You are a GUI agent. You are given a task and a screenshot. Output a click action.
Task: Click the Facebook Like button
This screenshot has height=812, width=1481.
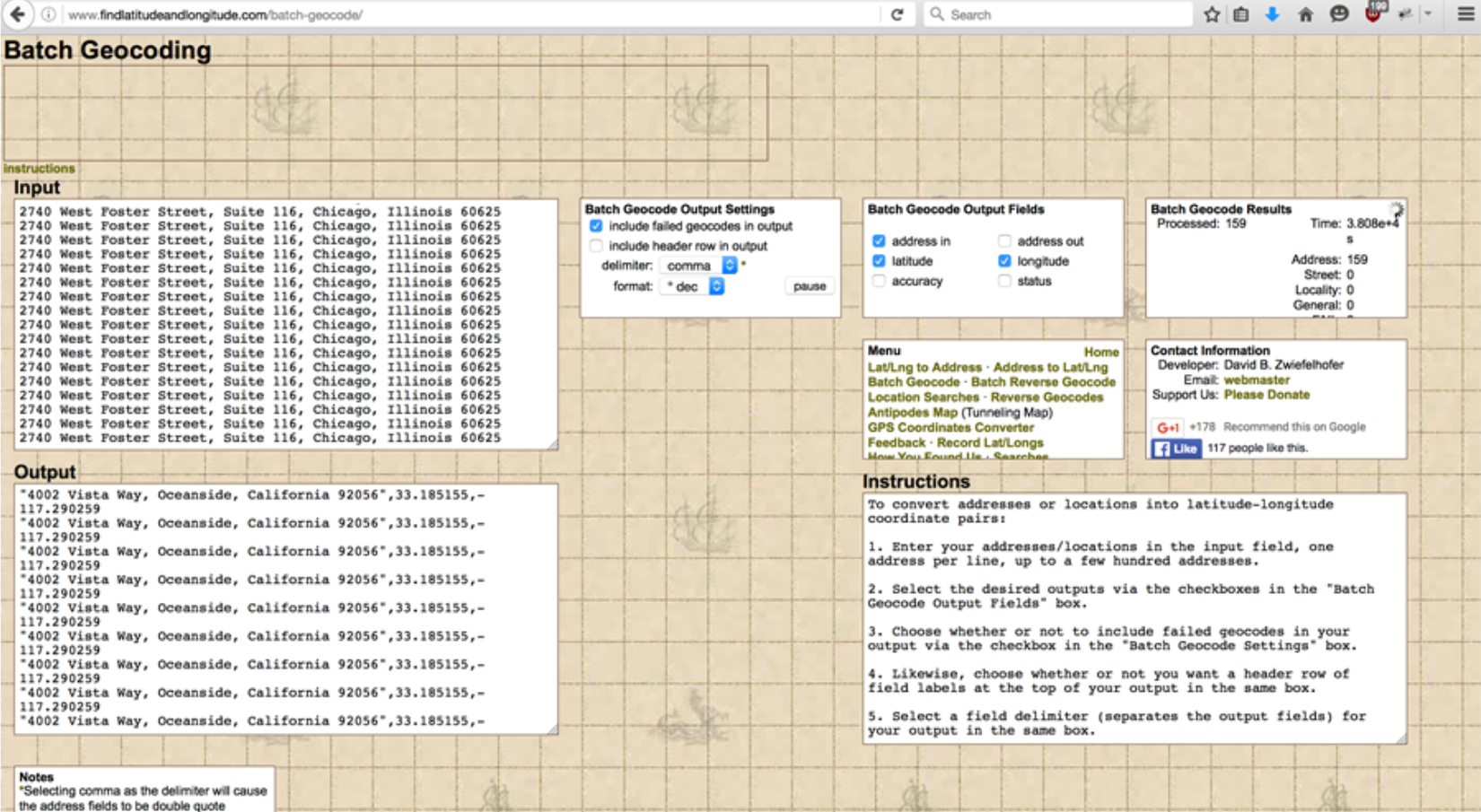[1176, 449]
